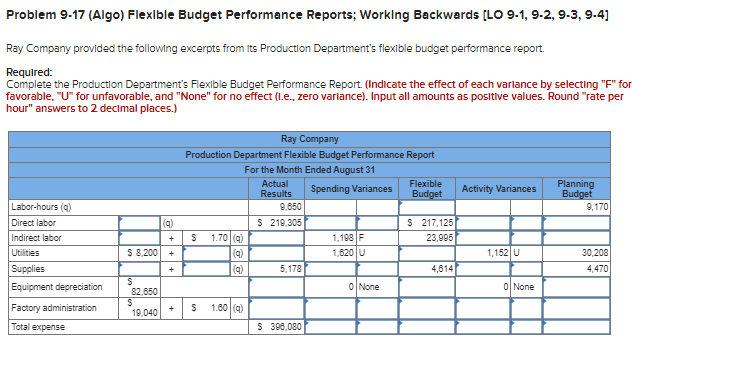The height and width of the screenshot is (388, 750).
Task: Open Utilities Activity Variance dropdown showing U
Action: tap(526, 253)
